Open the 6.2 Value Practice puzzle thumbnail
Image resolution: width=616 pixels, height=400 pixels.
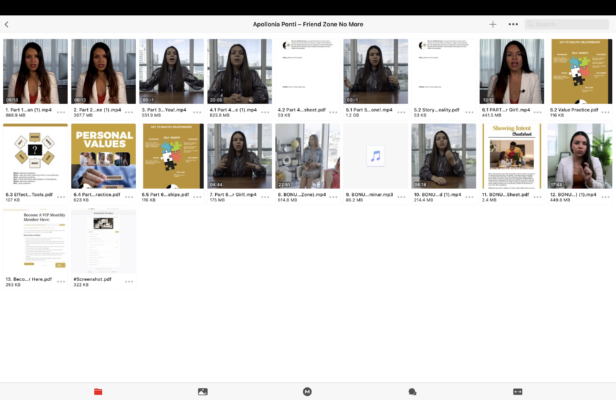point(580,72)
